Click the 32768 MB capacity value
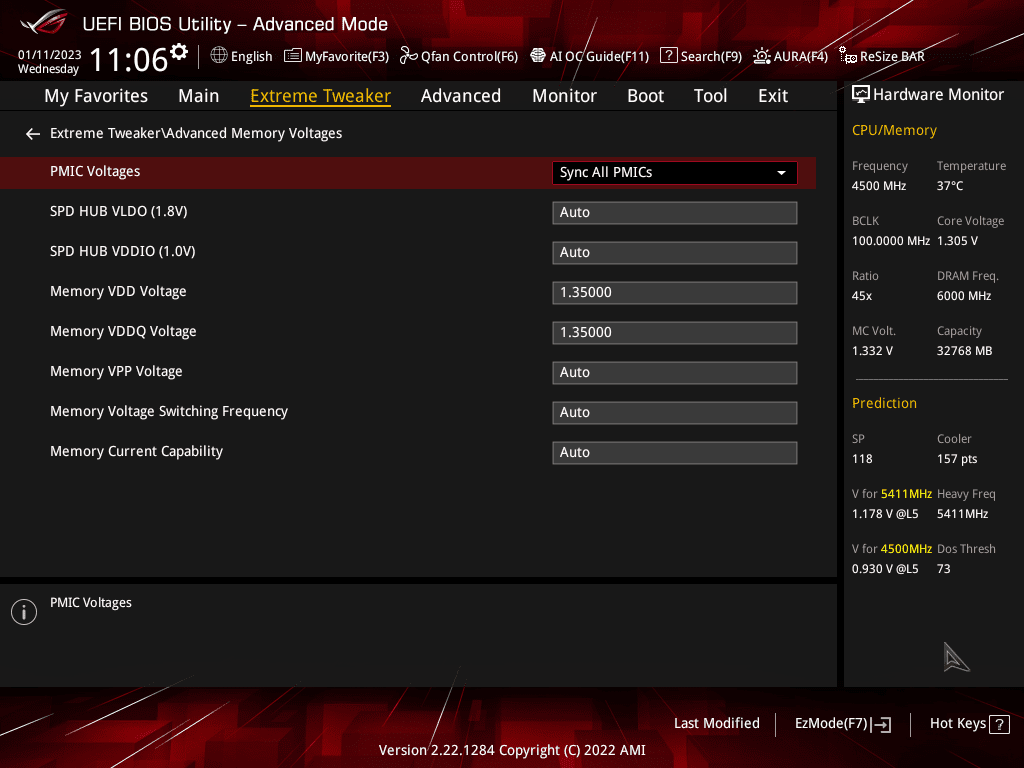This screenshot has width=1024, height=768. pos(964,351)
